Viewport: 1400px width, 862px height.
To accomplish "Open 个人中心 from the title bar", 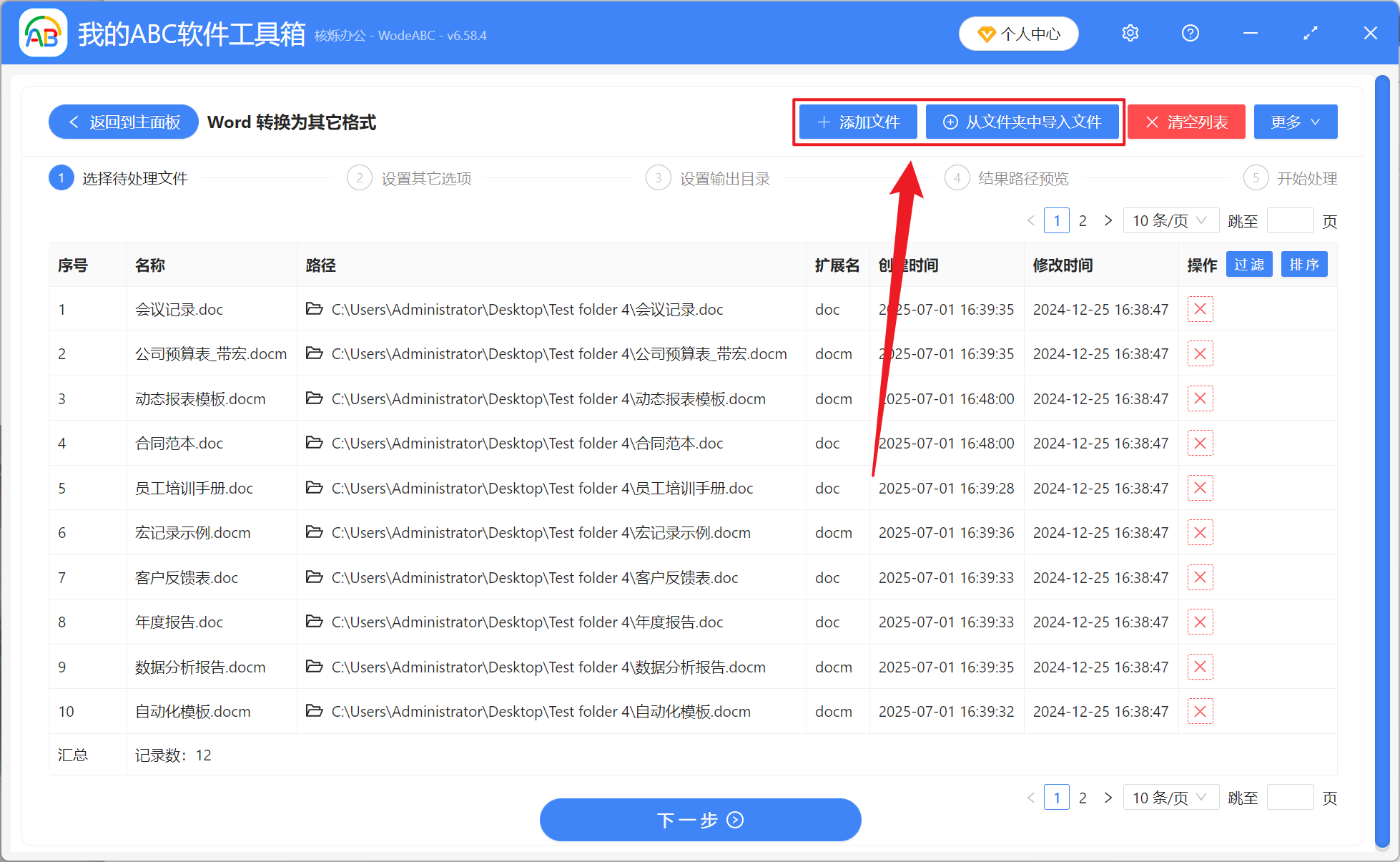I will [1018, 33].
